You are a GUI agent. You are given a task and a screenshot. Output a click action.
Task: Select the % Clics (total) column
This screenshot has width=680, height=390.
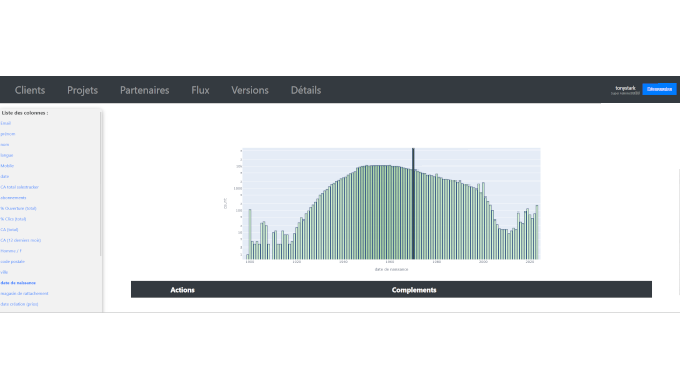tap(13, 219)
